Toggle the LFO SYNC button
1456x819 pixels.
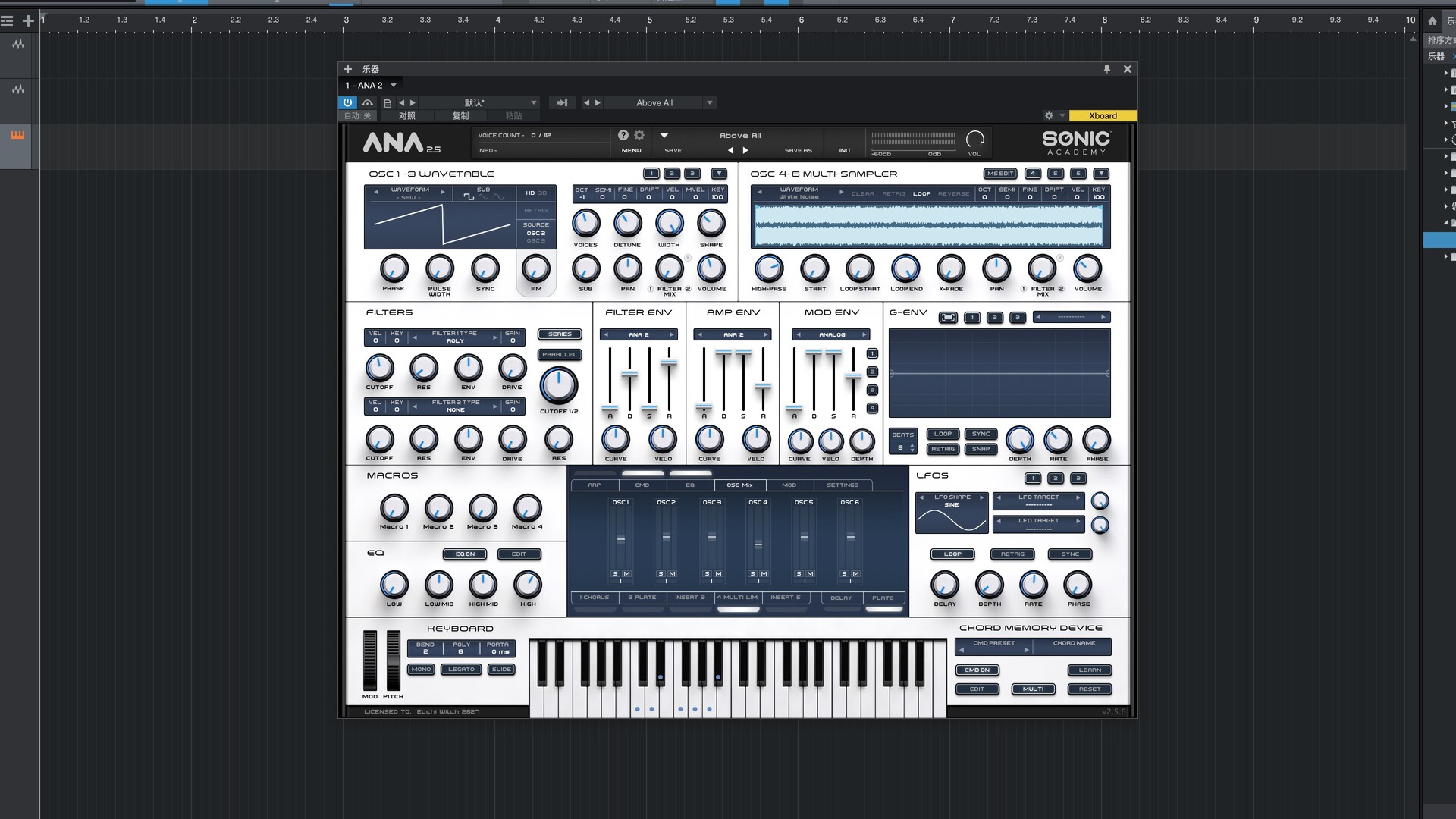(x=1070, y=554)
